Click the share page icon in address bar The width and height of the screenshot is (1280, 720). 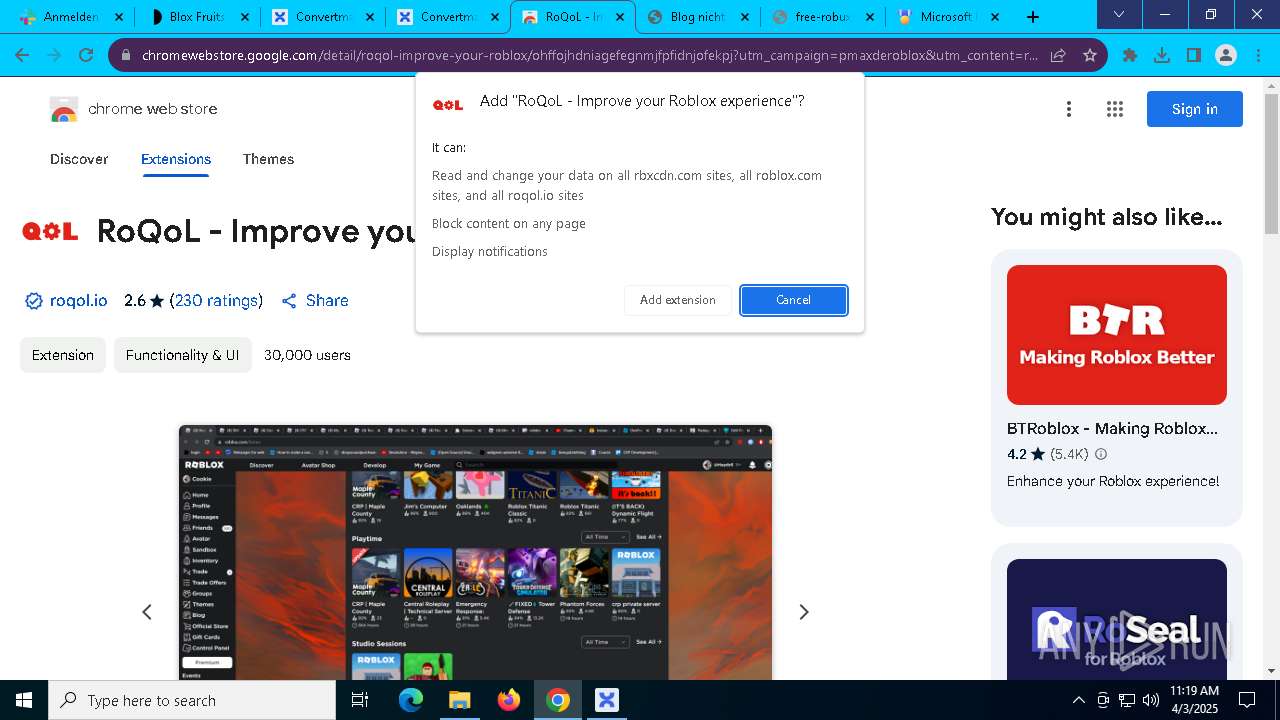coord(1058,56)
